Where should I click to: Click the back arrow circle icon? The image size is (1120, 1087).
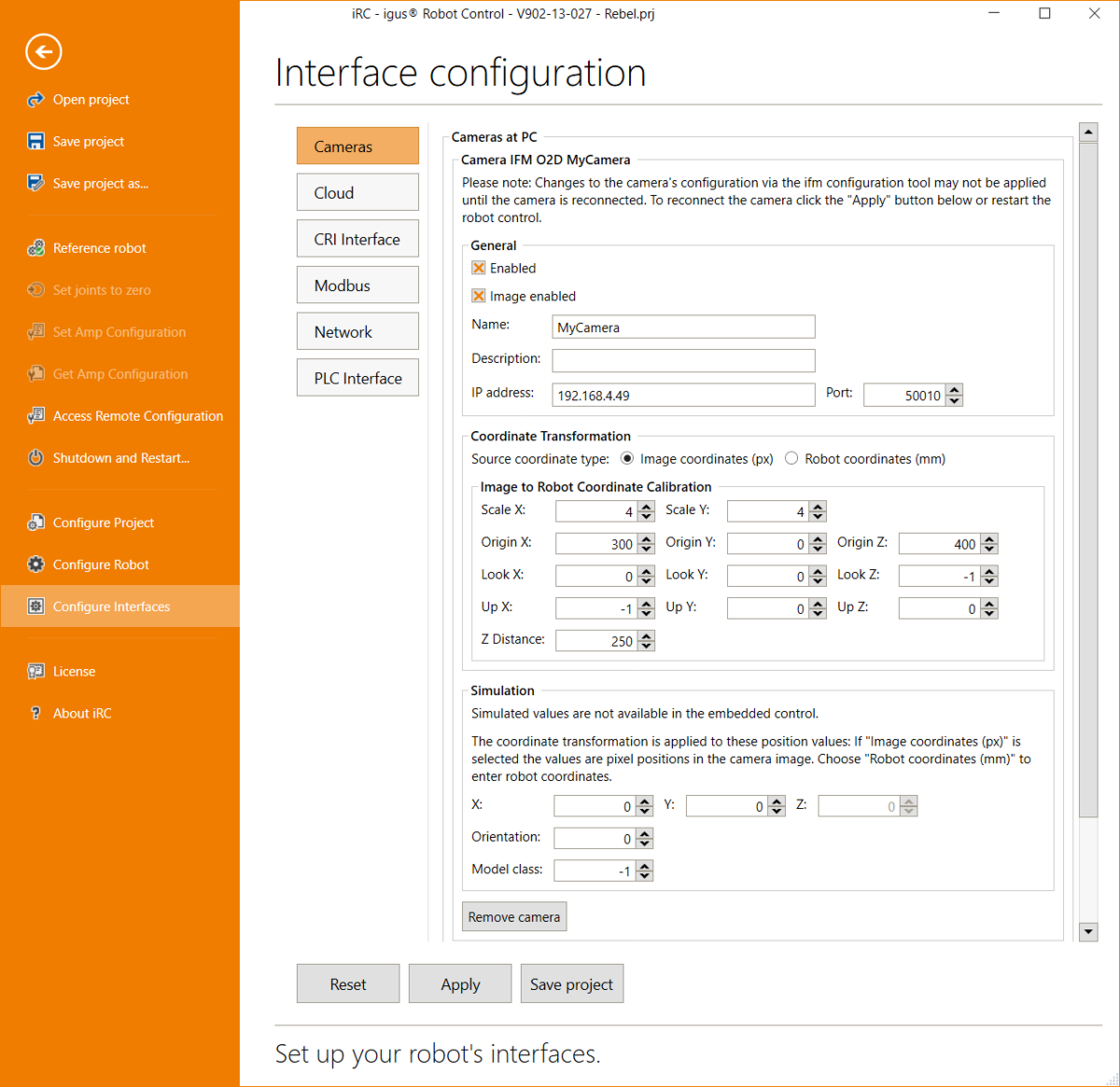(x=44, y=51)
